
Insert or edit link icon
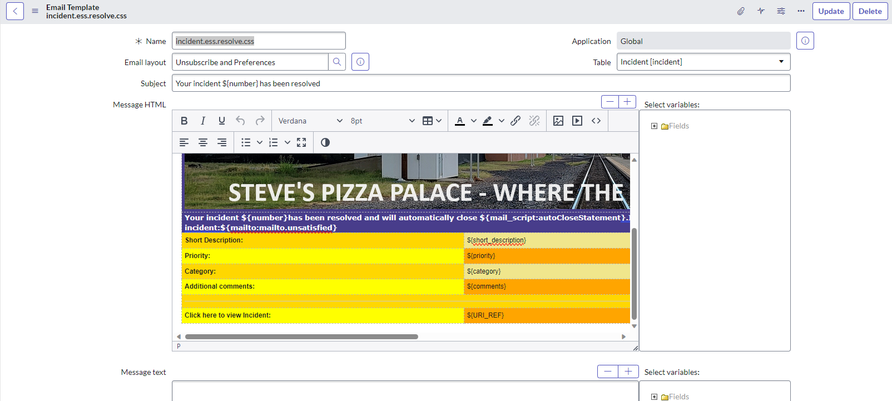point(515,121)
